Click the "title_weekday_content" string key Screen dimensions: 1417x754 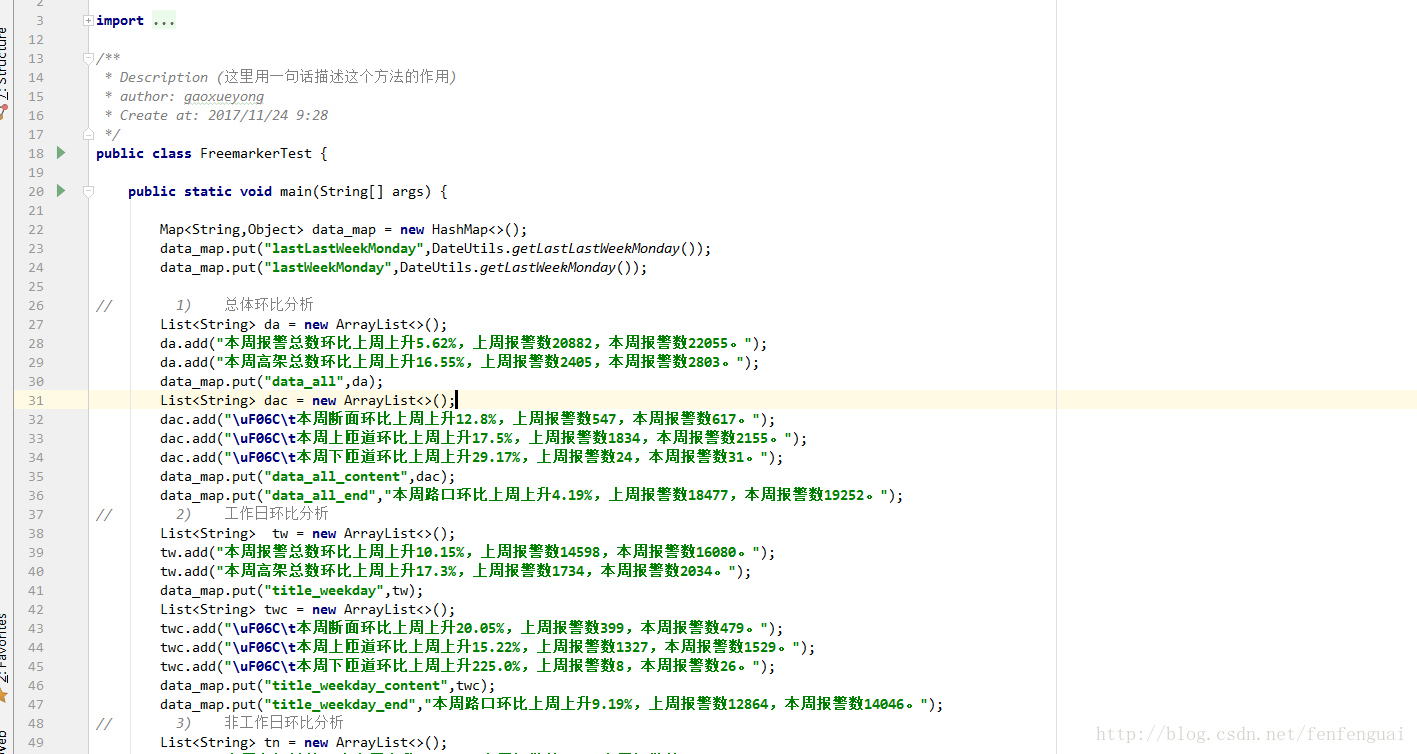(356, 685)
